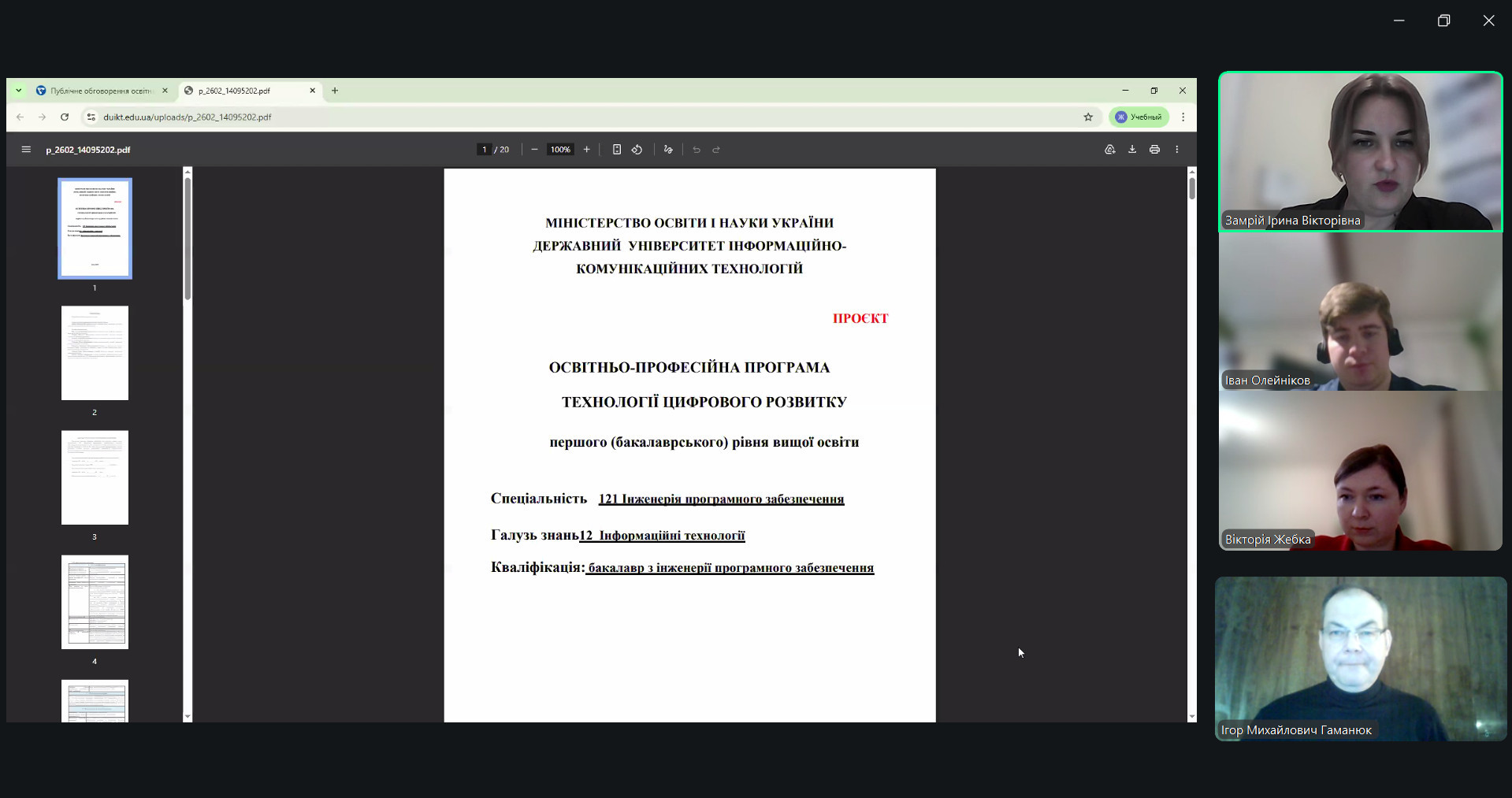Image resolution: width=1512 pixels, height=798 pixels.
Task: Toggle the PDF sidebar menu icon
Action: click(x=26, y=150)
